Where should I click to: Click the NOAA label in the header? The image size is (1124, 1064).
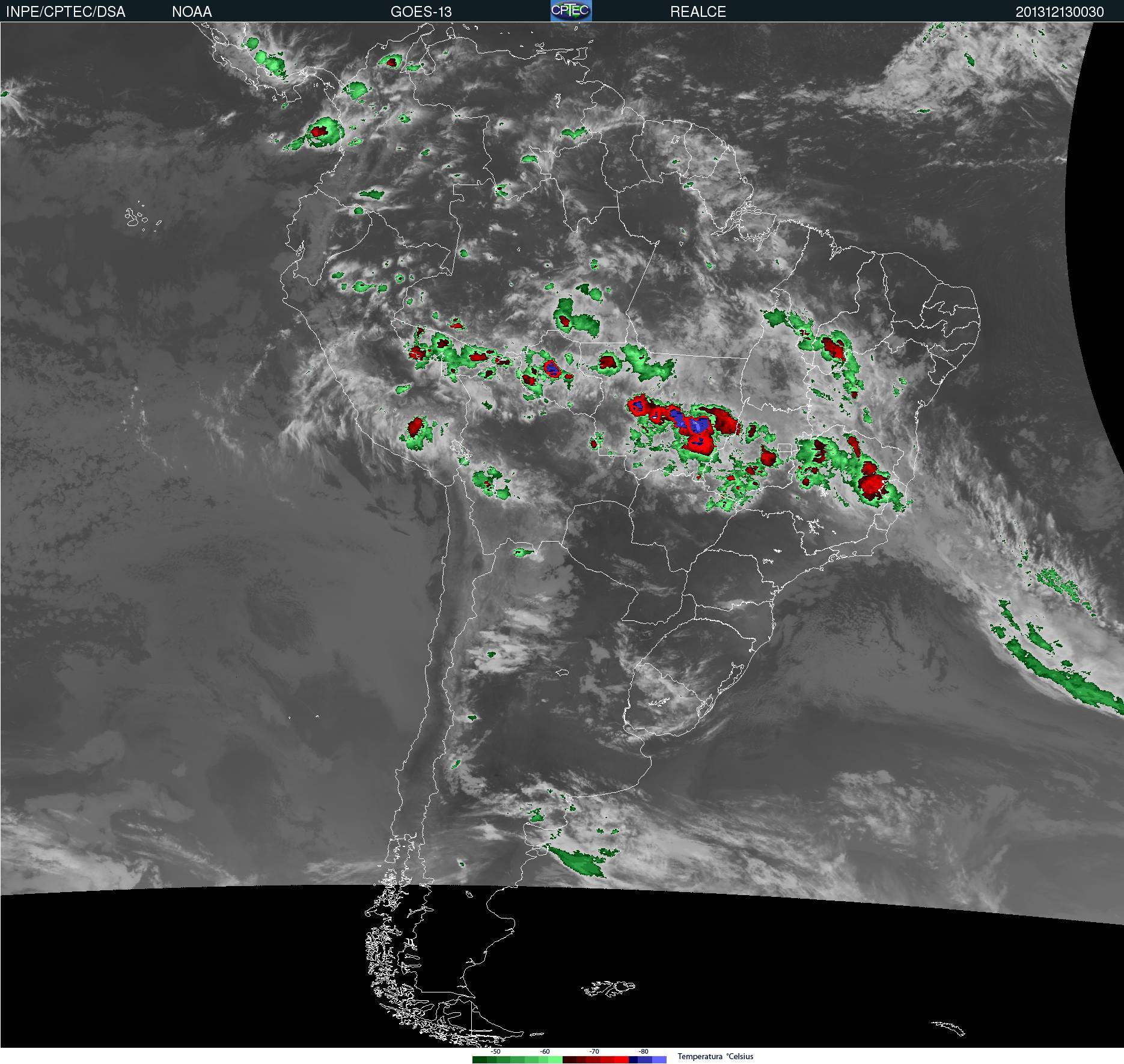pos(192,11)
